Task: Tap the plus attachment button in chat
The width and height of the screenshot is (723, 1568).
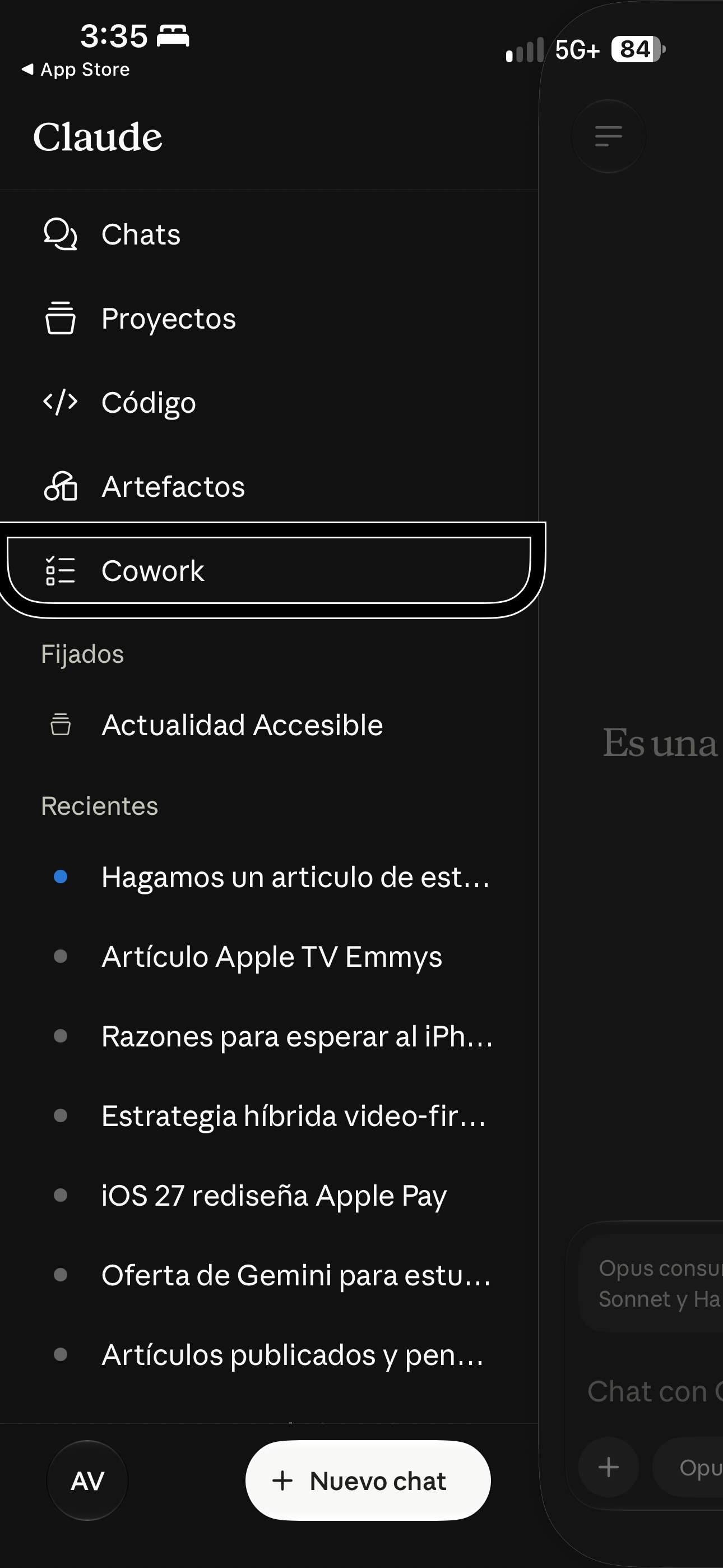Action: (x=609, y=1467)
